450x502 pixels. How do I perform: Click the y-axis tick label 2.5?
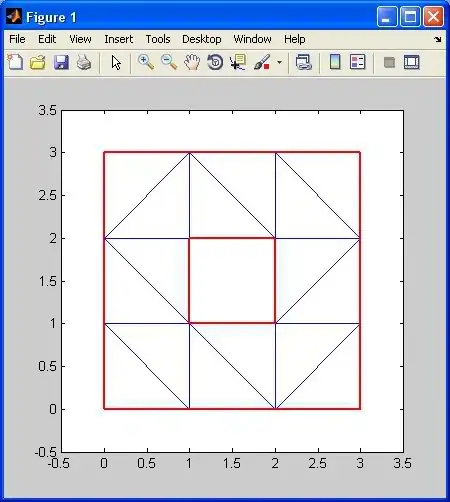[48, 196]
